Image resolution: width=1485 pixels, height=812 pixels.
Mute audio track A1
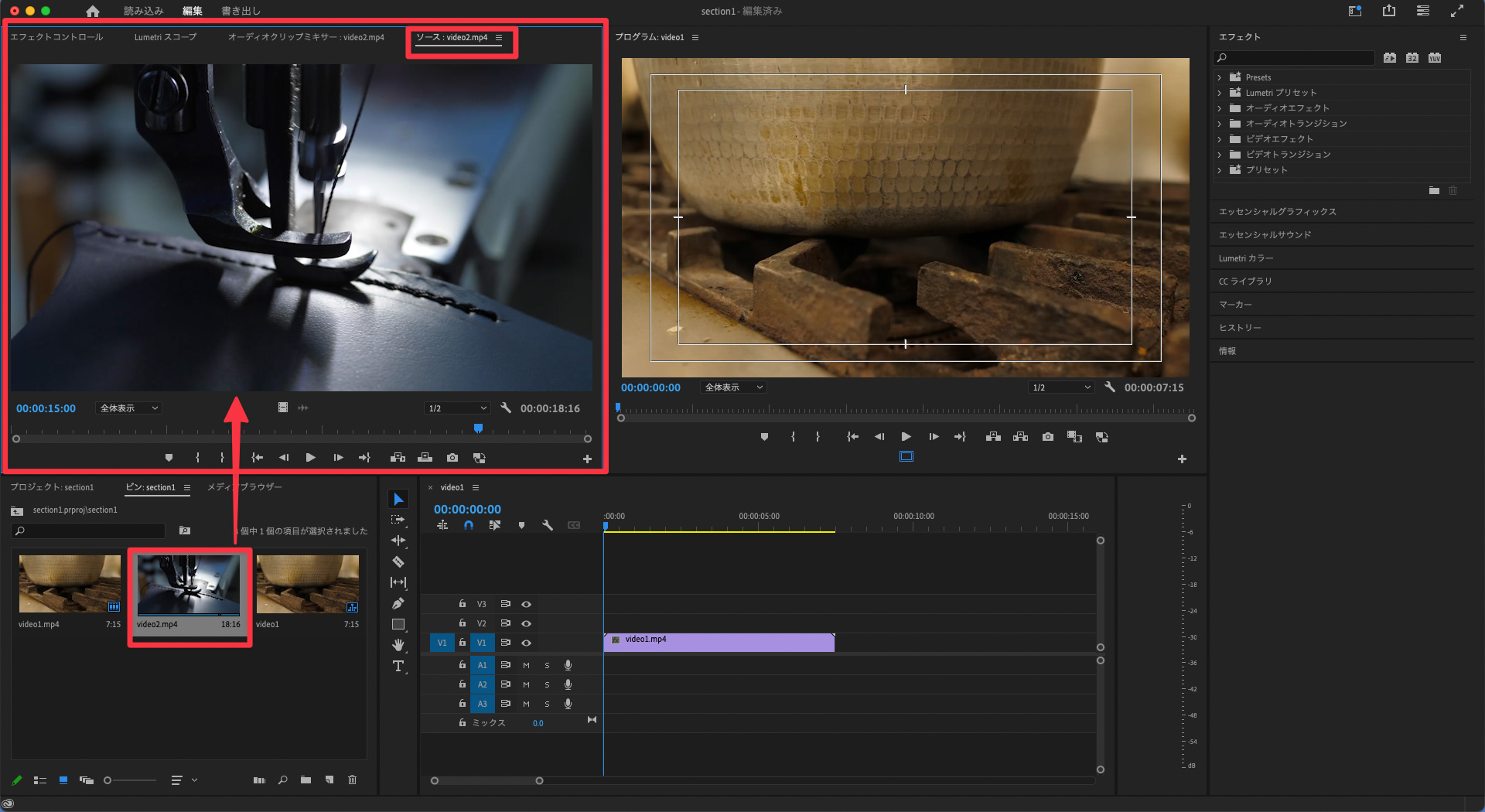(x=526, y=665)
